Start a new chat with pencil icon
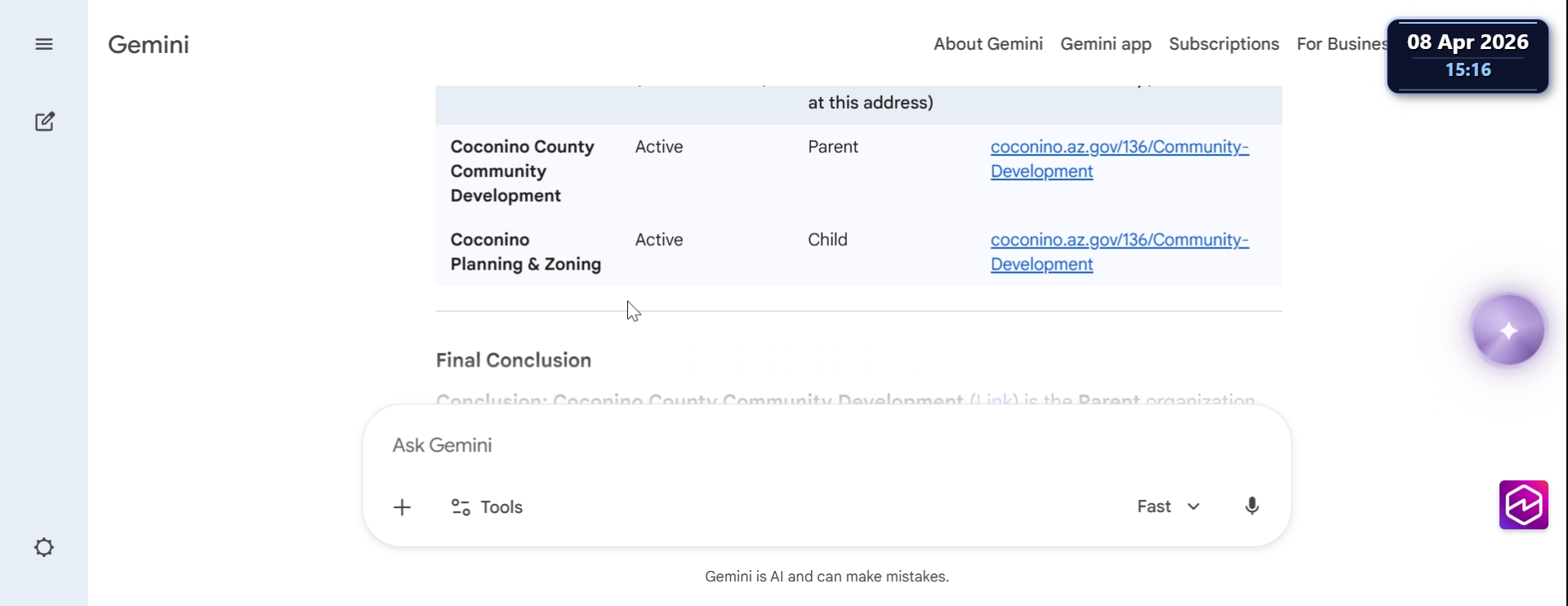 (x=45, y=122)
